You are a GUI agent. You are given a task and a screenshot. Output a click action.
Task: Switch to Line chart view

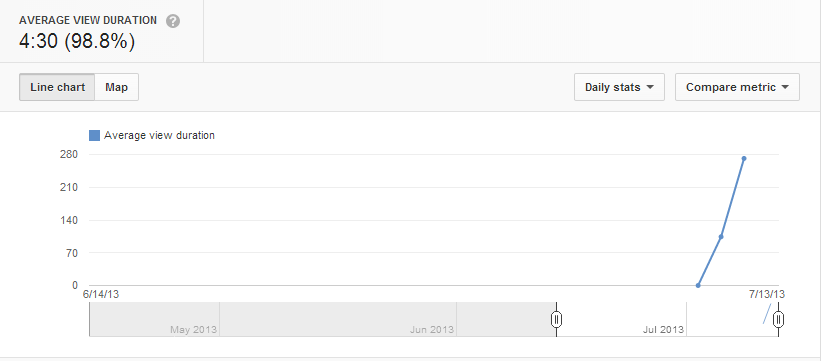click(57, 87)
